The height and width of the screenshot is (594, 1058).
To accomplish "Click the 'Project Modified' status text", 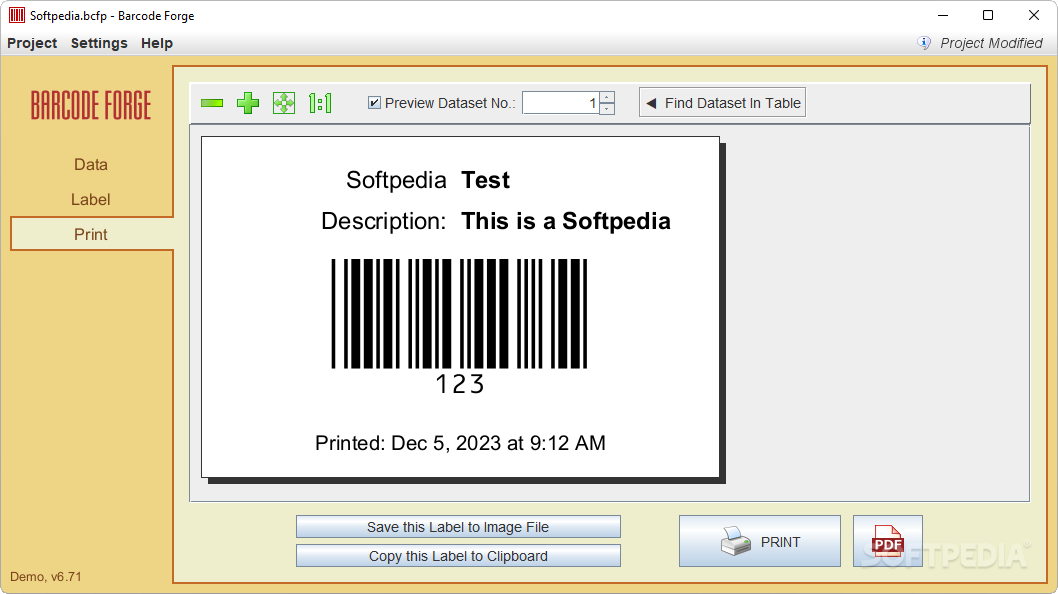I will point(991,43).
